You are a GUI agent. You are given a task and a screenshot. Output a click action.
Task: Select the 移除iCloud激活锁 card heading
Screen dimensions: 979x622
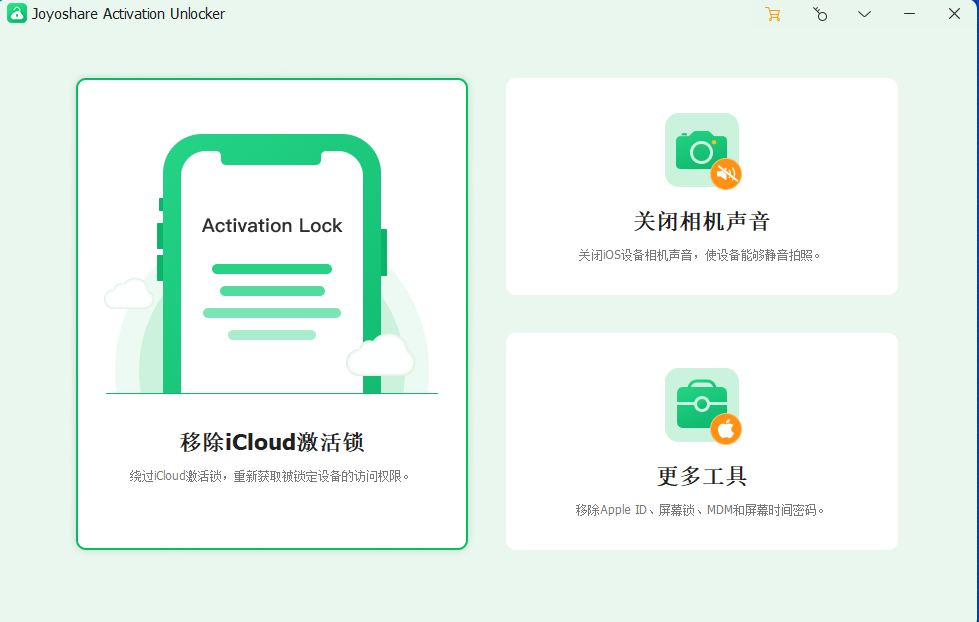(x=272, y=442)
